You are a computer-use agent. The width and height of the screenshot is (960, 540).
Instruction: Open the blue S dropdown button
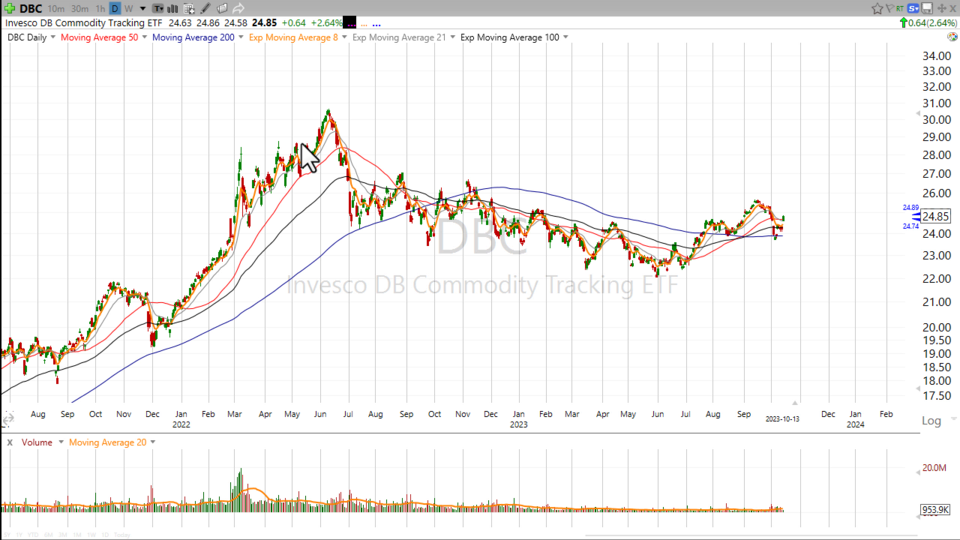click(x=913, y=9)
